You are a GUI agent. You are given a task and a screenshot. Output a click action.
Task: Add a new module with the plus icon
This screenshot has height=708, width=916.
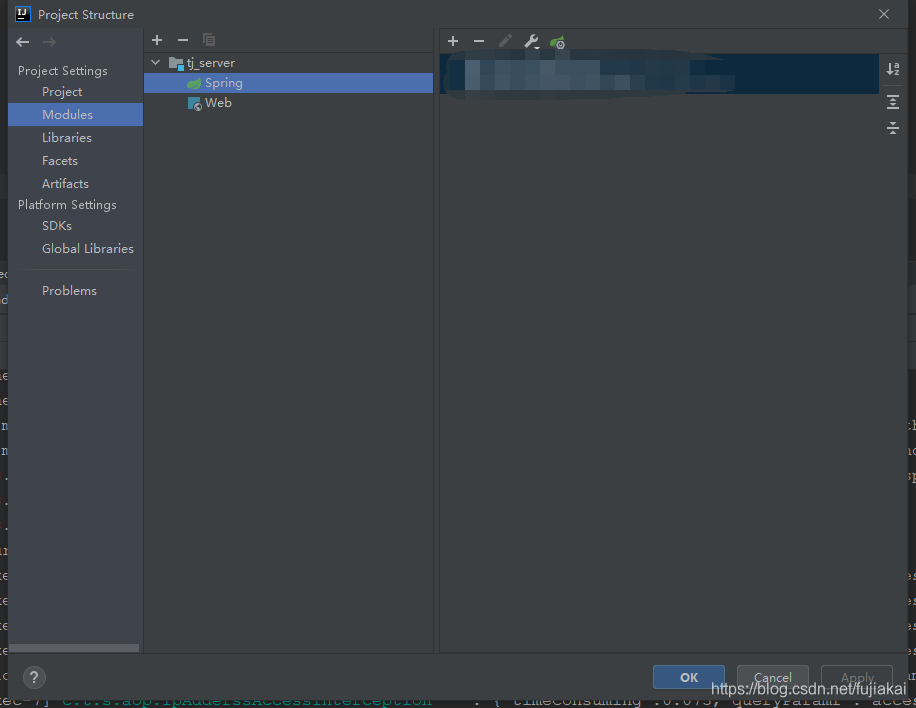tap(157, 40)
